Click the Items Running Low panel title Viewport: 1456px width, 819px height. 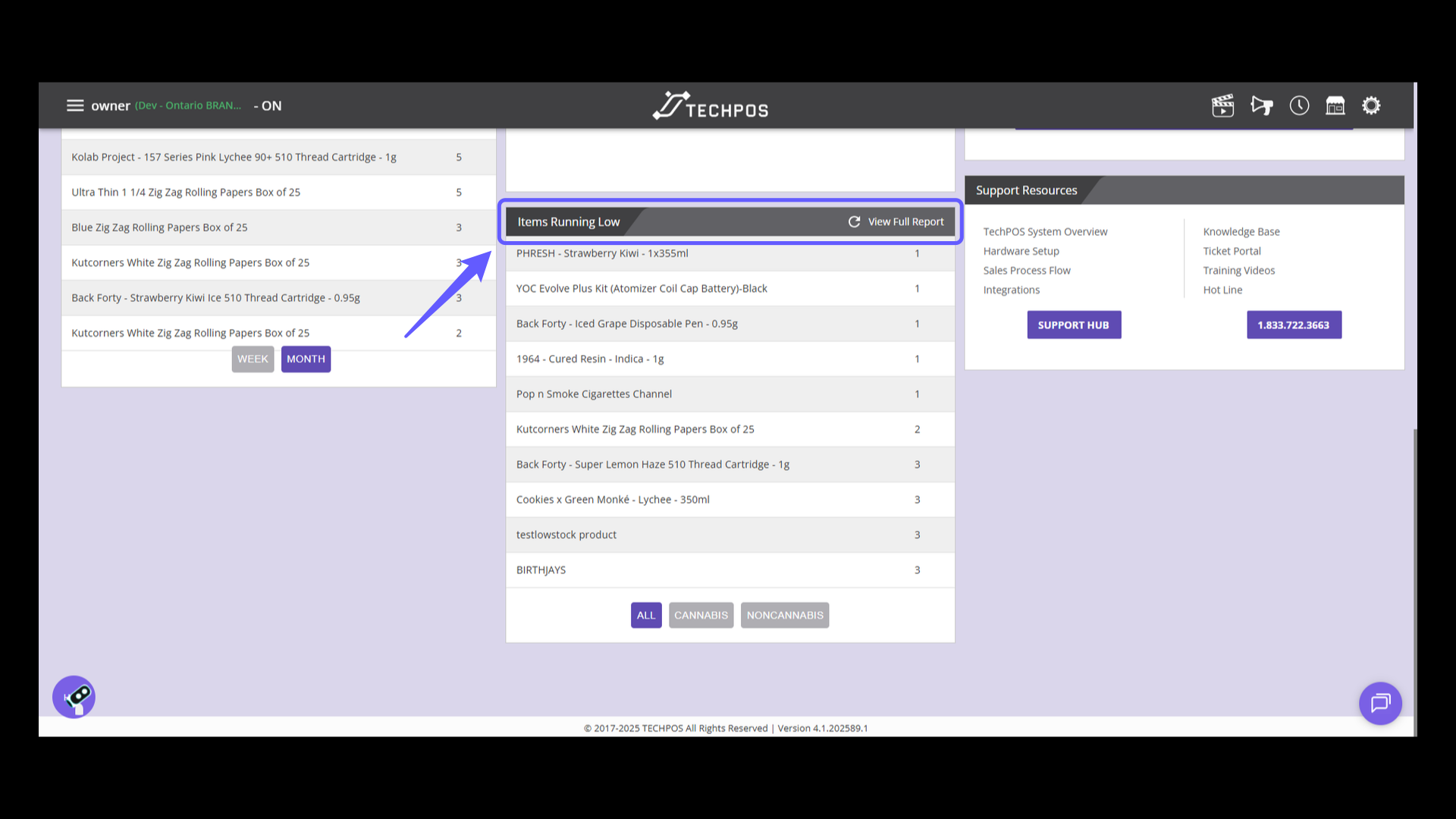(569, 221)
